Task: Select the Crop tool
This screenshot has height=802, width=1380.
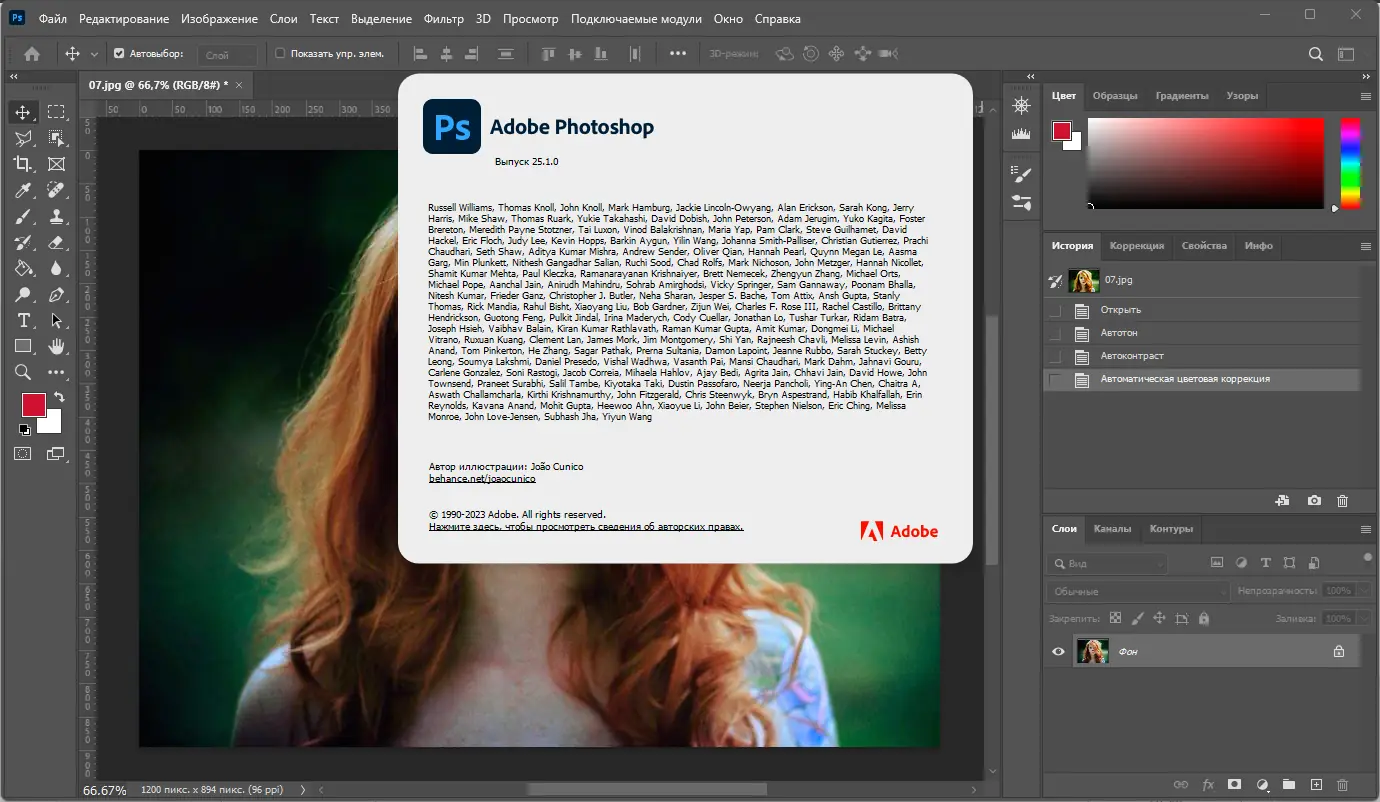Action: pos(23,164)
